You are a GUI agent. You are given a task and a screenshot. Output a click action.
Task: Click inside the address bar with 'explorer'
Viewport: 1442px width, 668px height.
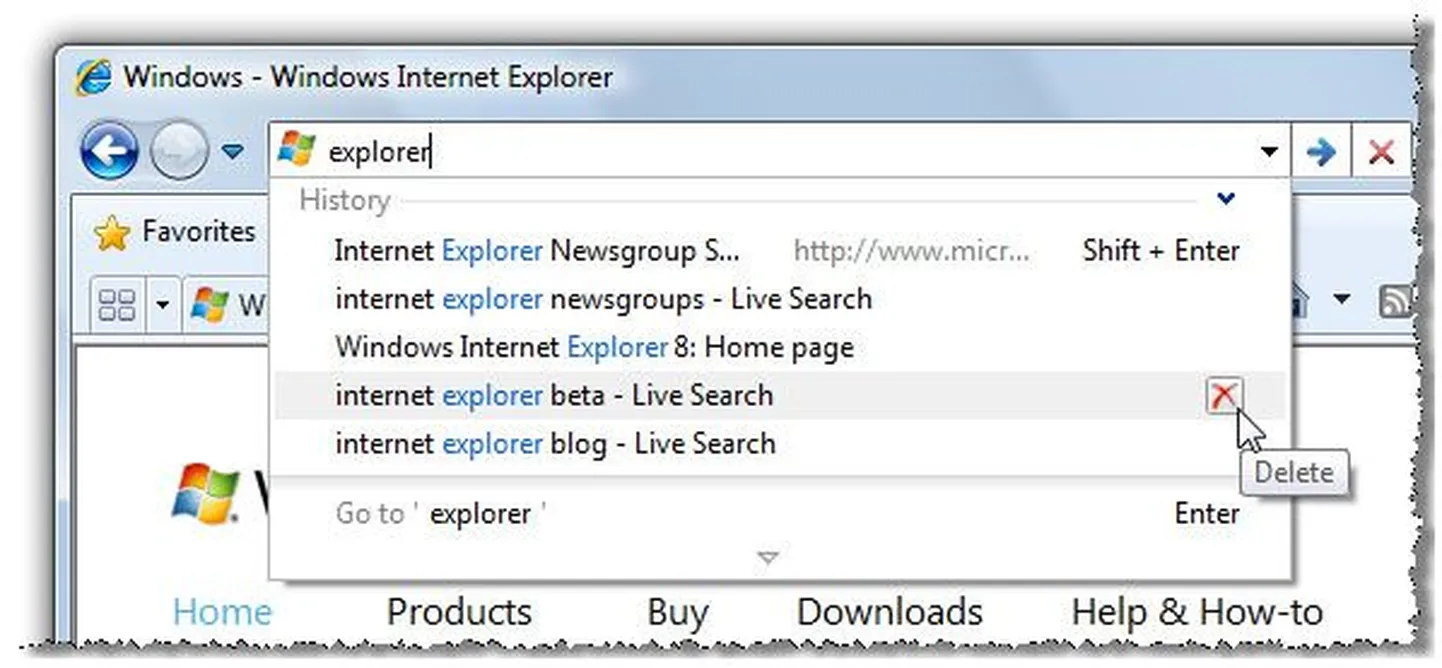tap(780, 152)
